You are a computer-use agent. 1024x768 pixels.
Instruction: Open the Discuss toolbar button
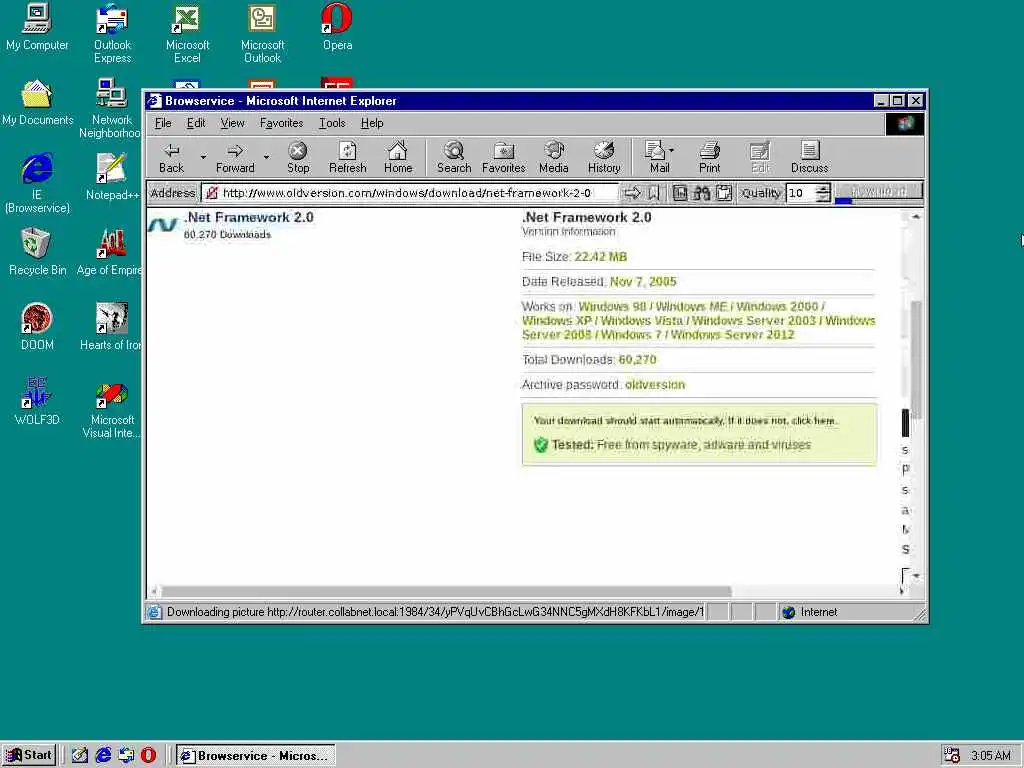click(x=809, y=157)
